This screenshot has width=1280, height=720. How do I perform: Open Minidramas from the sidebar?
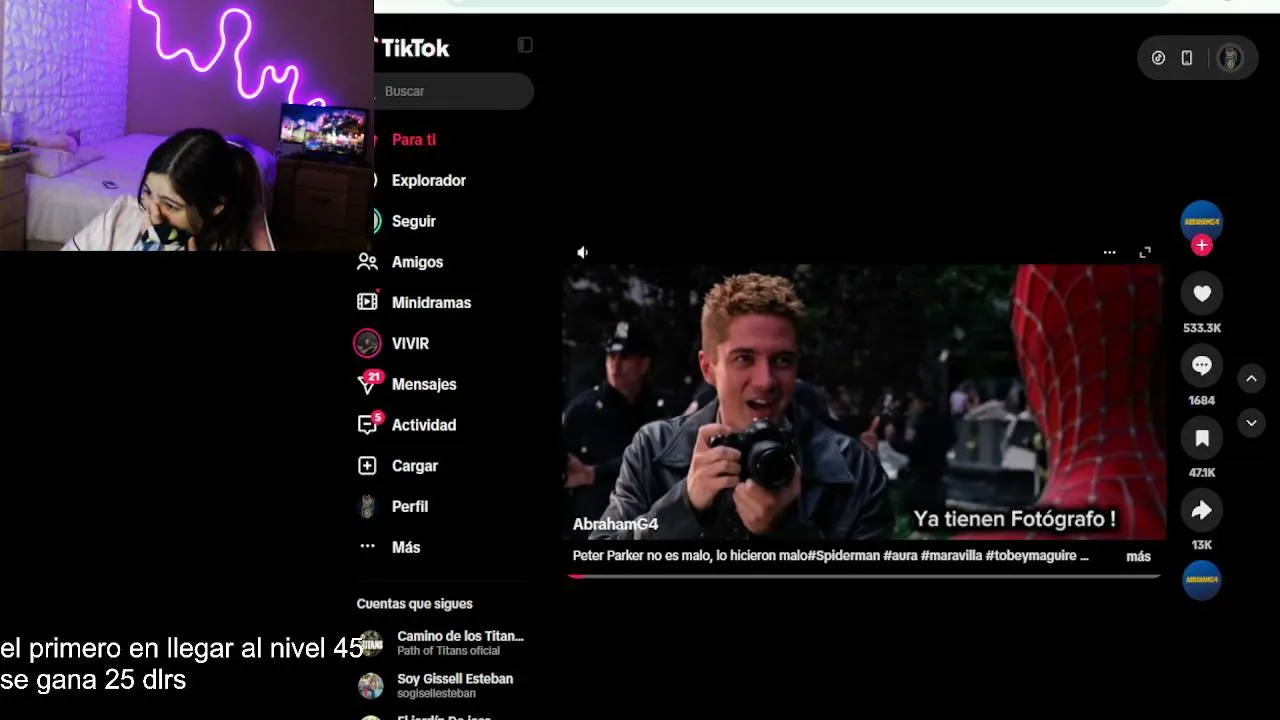[431, 303]
